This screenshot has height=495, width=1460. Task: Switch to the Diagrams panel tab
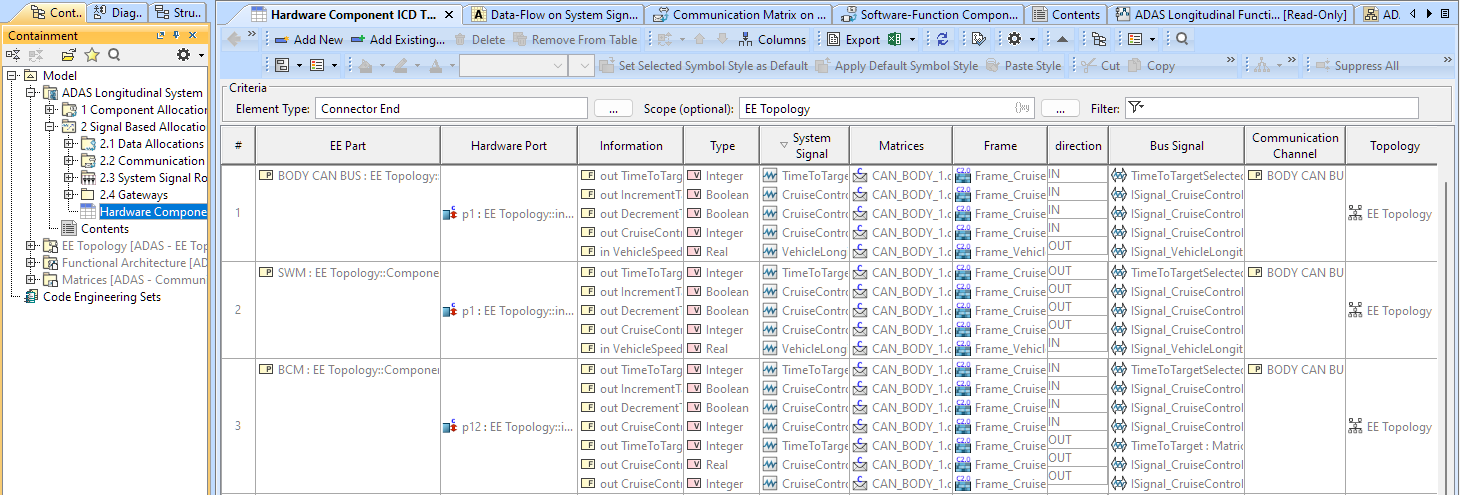[117, 13]
